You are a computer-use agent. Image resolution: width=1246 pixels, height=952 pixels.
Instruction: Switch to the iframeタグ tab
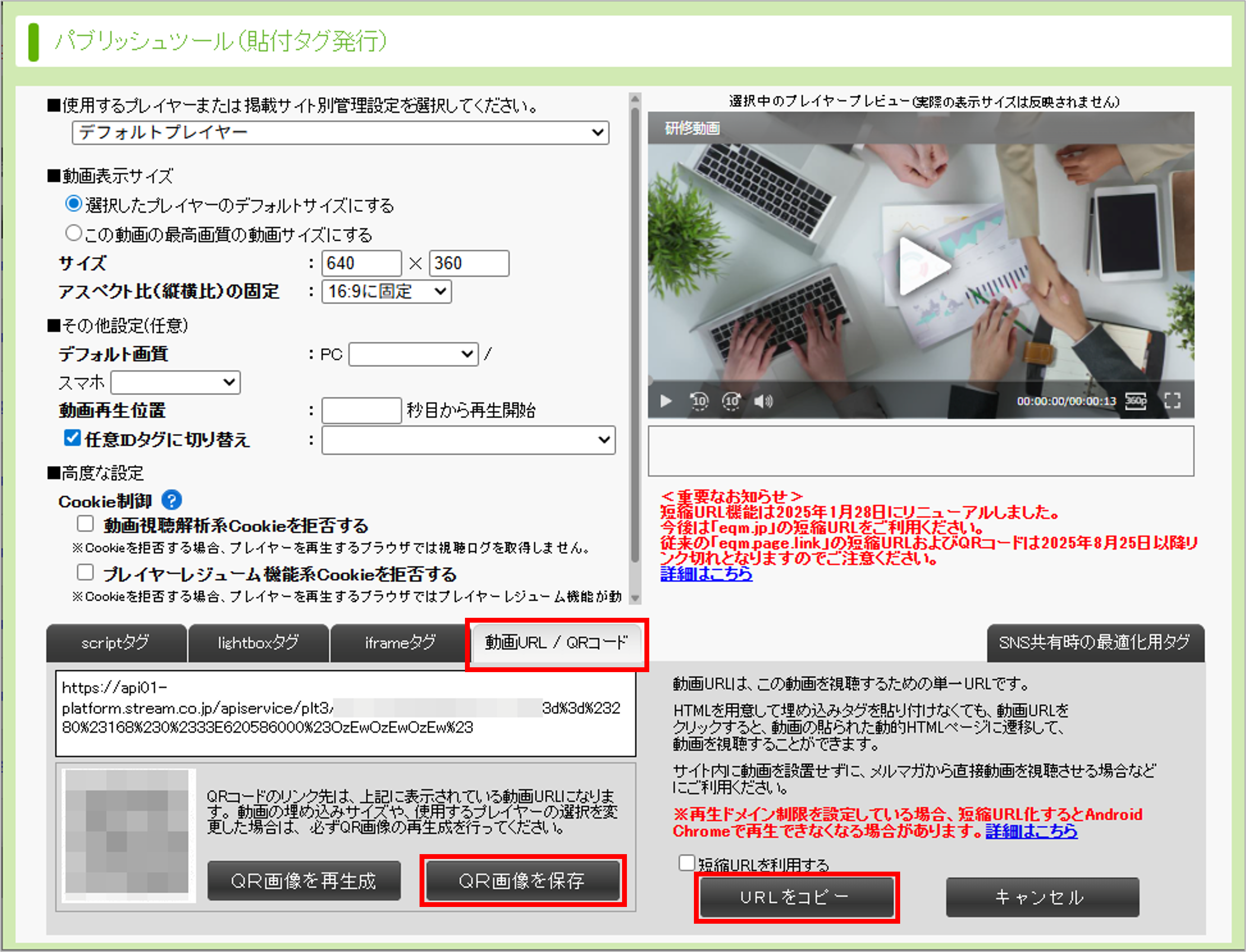(400, 643)
